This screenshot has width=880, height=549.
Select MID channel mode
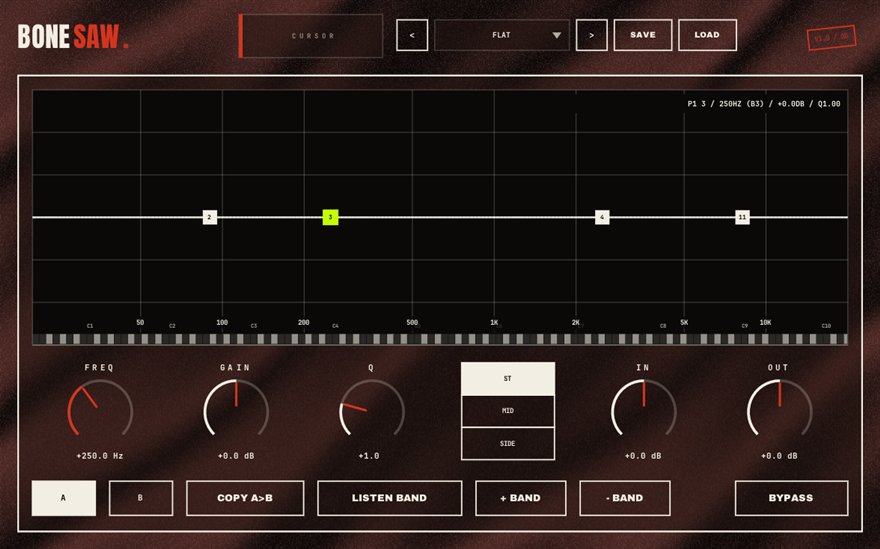click(x=508, y=411)
